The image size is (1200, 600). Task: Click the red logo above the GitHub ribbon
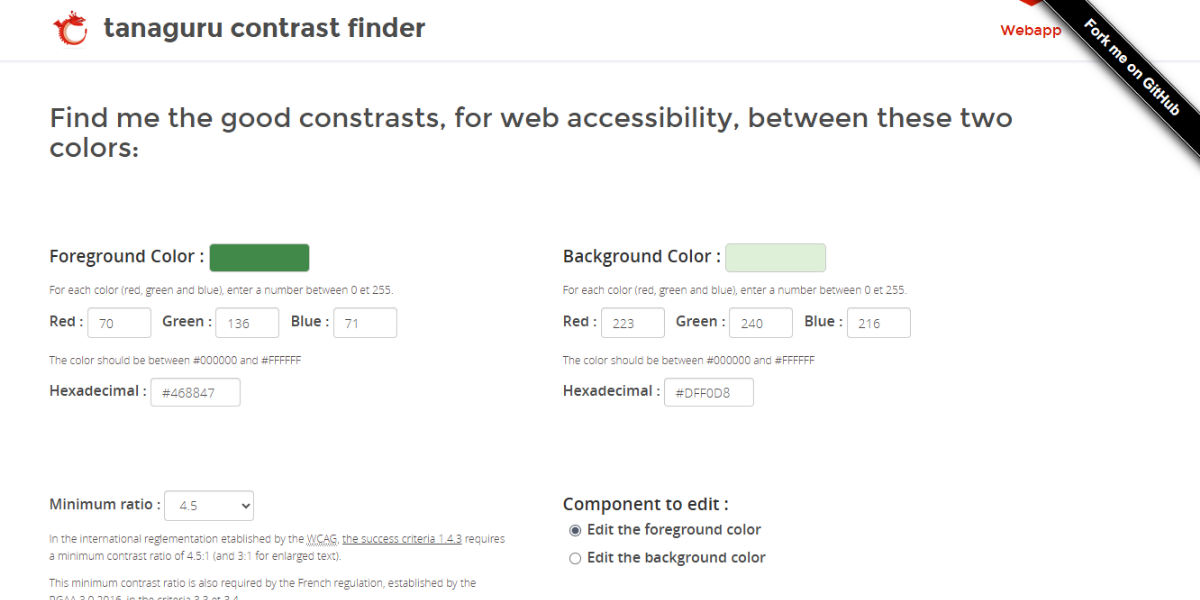click(1032, 5)
